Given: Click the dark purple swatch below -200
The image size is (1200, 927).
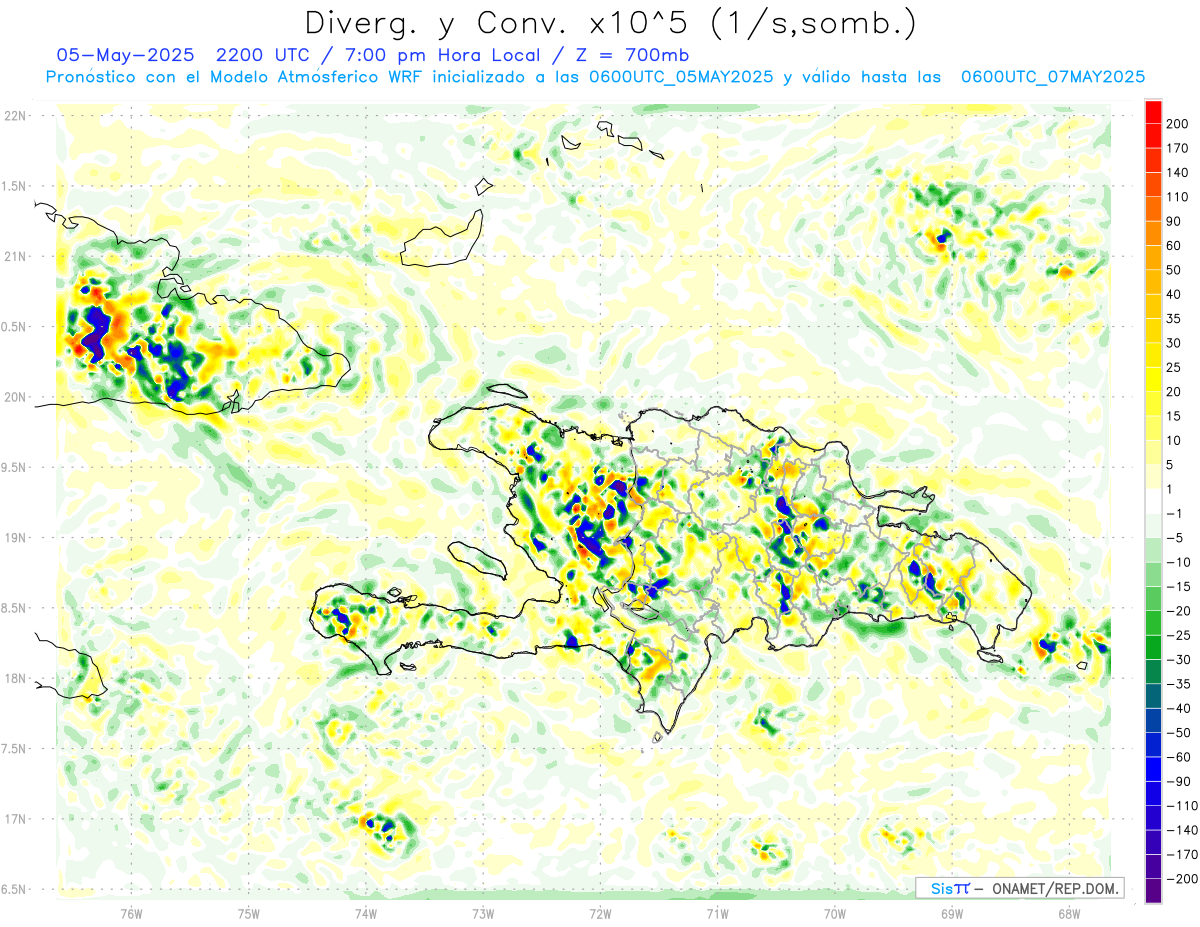Looking at the screenshot, I should (x=1153, y=891).
